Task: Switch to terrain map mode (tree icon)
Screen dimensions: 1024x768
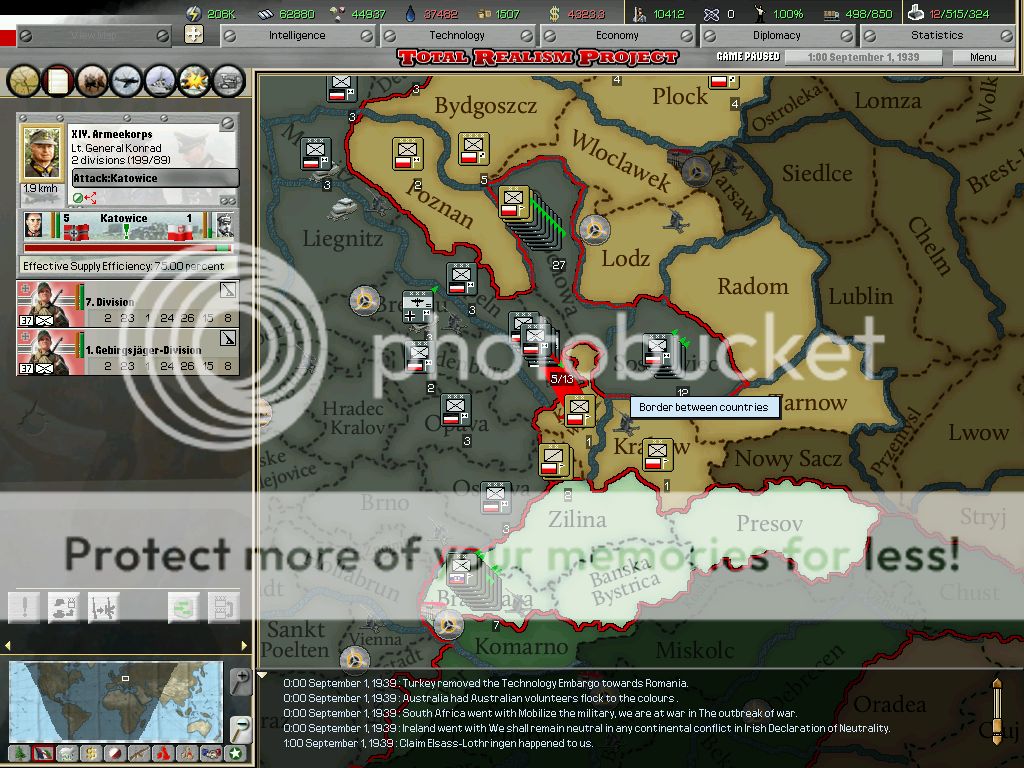Action: click(x=19, y=753)
